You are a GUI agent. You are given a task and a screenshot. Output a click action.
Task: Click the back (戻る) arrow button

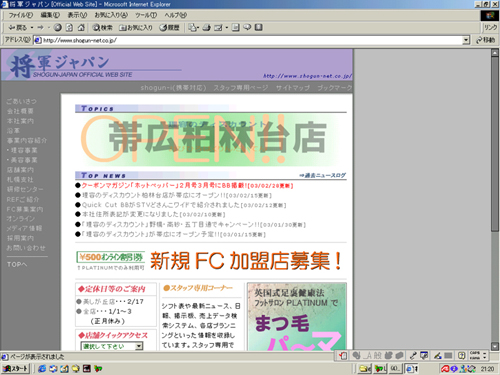(x=17, y=28)
